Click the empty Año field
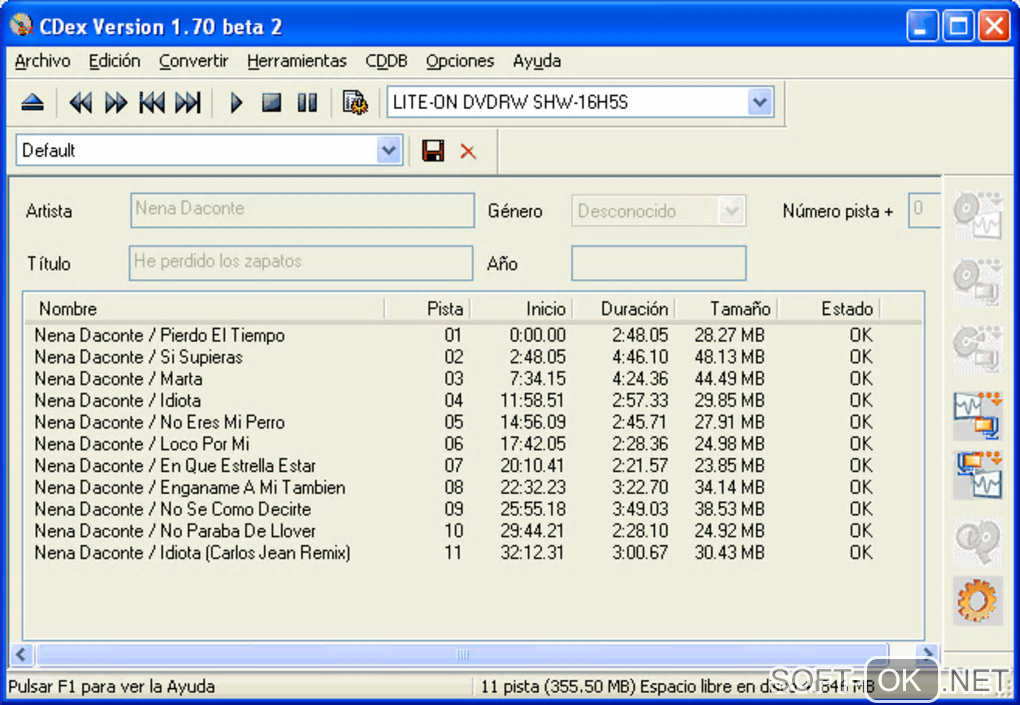1020x705 pixels. click(658, 263)
